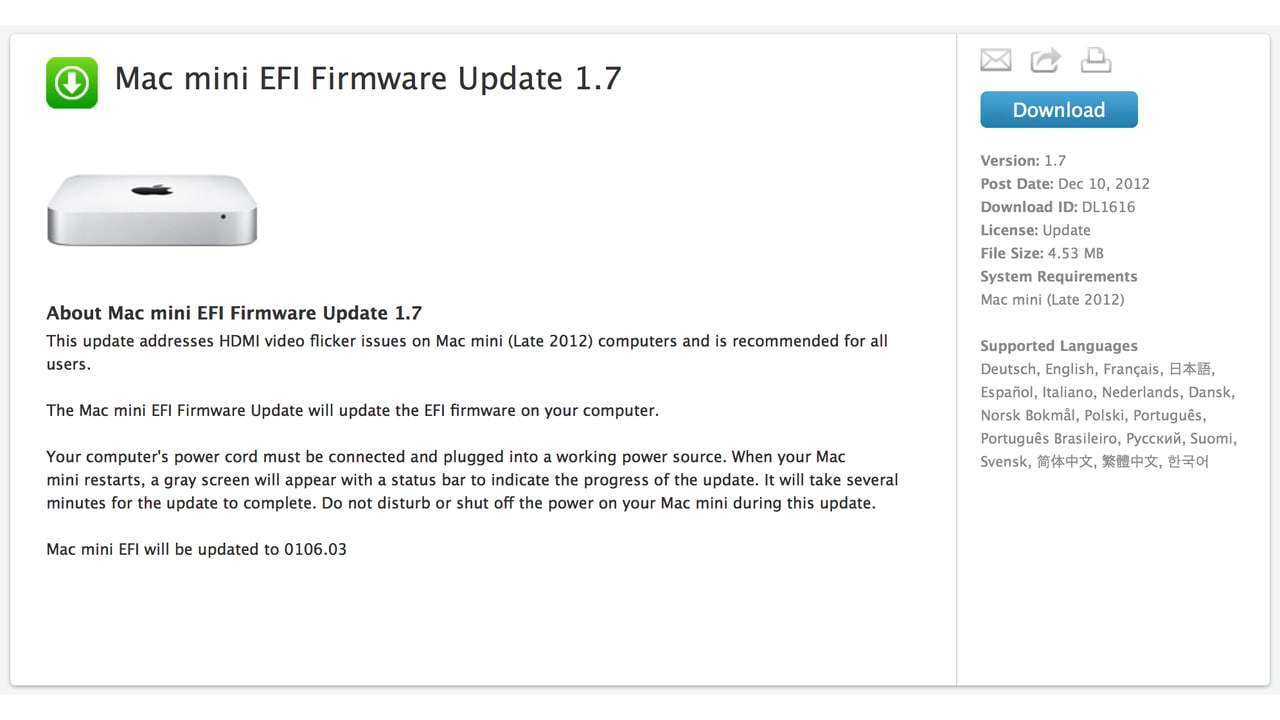The width and height of the screenshot is (1280, 720).
Task: Click the Supported Languages heading
Action: click(1059, 346)
